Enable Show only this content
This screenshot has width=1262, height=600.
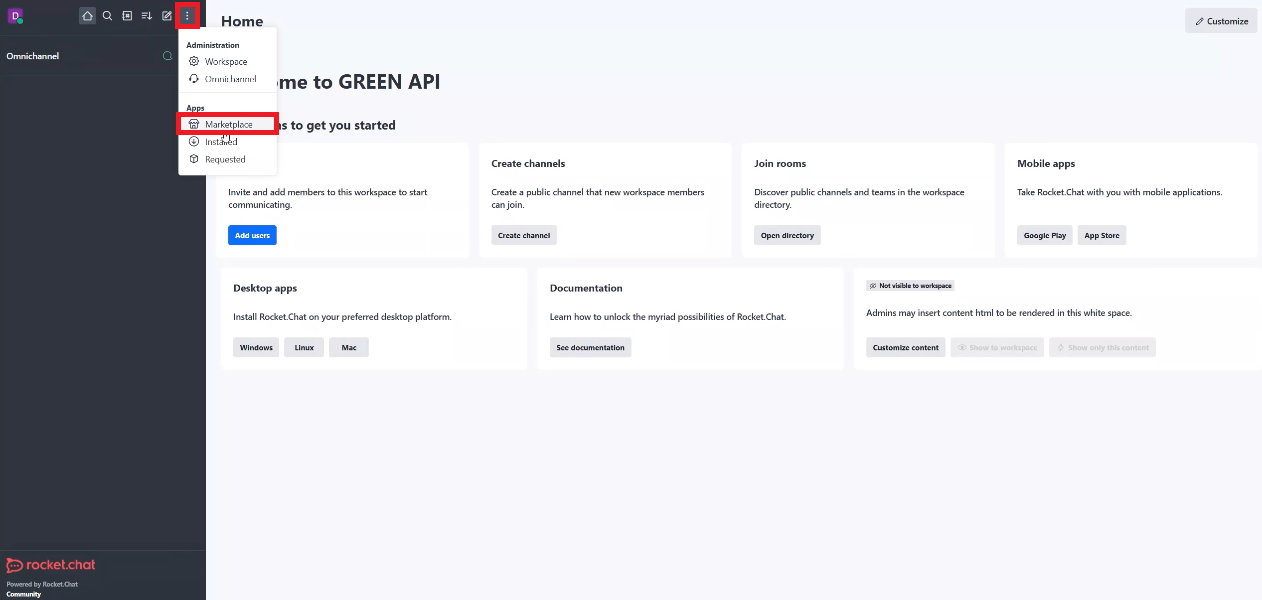1102,347
